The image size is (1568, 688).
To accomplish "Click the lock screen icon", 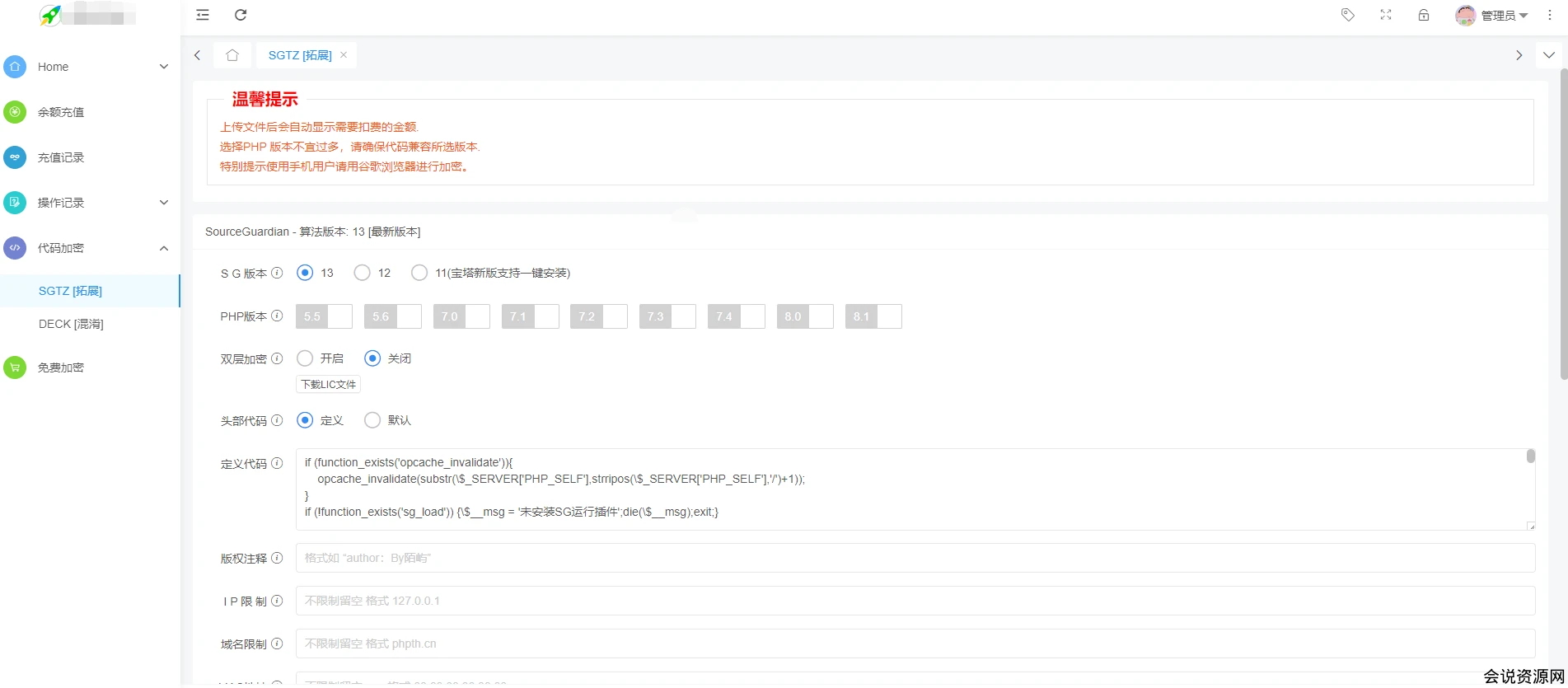I will pyautogui.click(x=1424, y=15).
